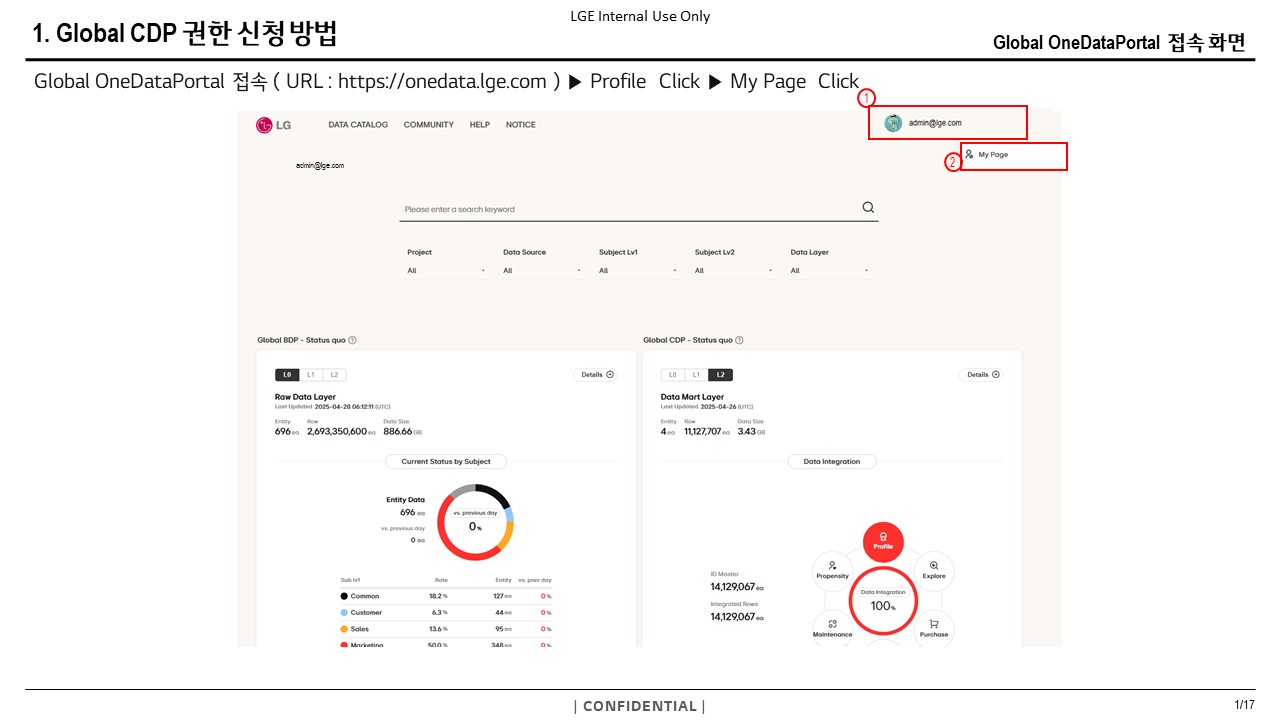This screenshot has width=1280, height=720.
Task: Switch Global BDP card to L2 layer
Action: pyautogui.click(x=334, y=375)
